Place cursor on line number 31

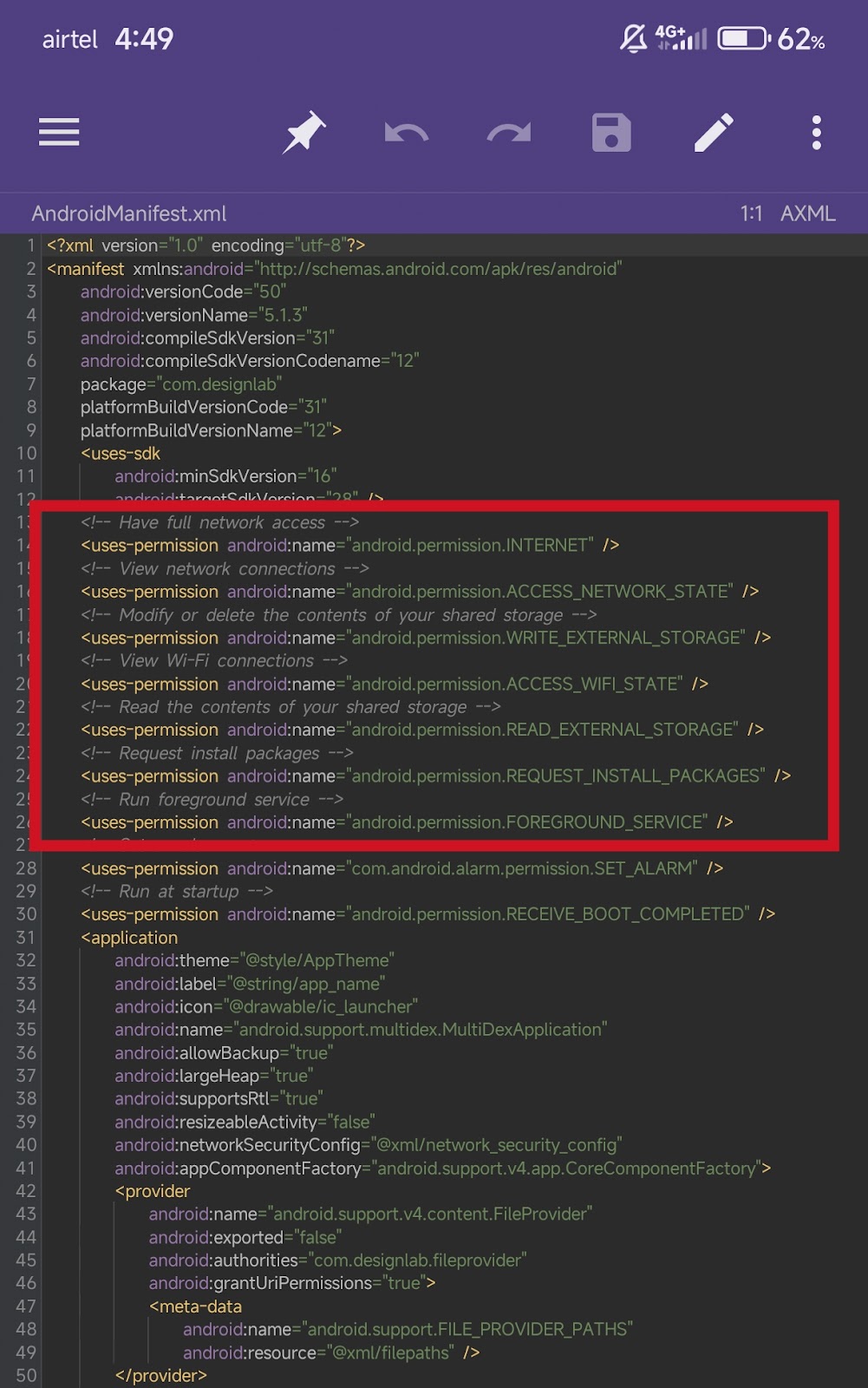pos(26,938)
